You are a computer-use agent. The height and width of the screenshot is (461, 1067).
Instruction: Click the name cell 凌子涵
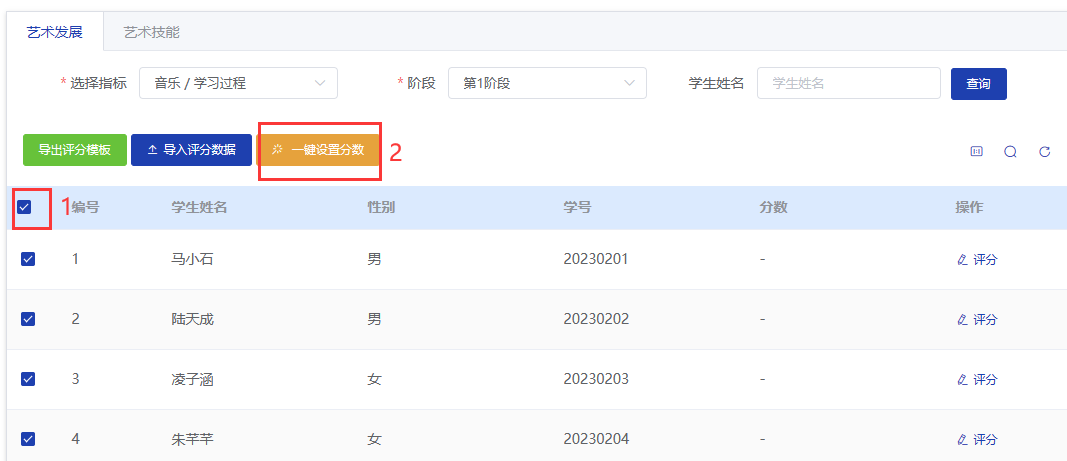193,379
